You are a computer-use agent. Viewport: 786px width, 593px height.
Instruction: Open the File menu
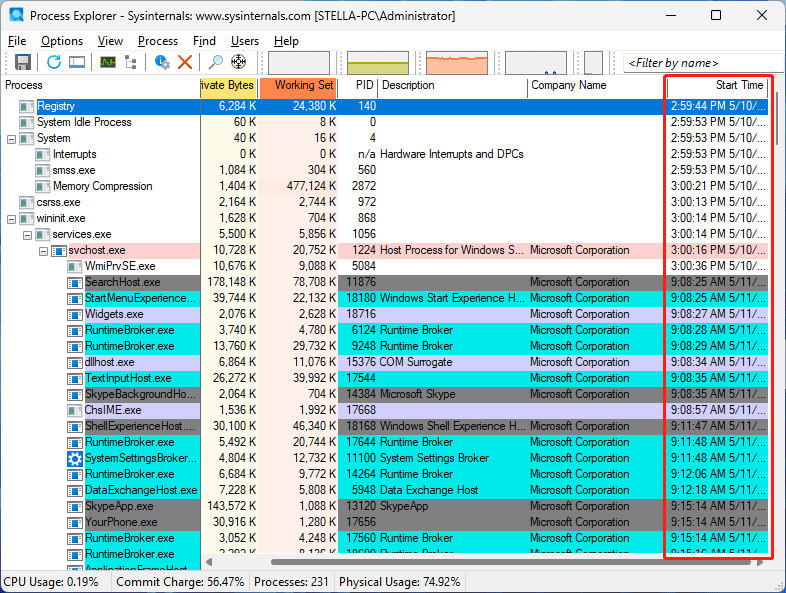click(x=17, y=41)
